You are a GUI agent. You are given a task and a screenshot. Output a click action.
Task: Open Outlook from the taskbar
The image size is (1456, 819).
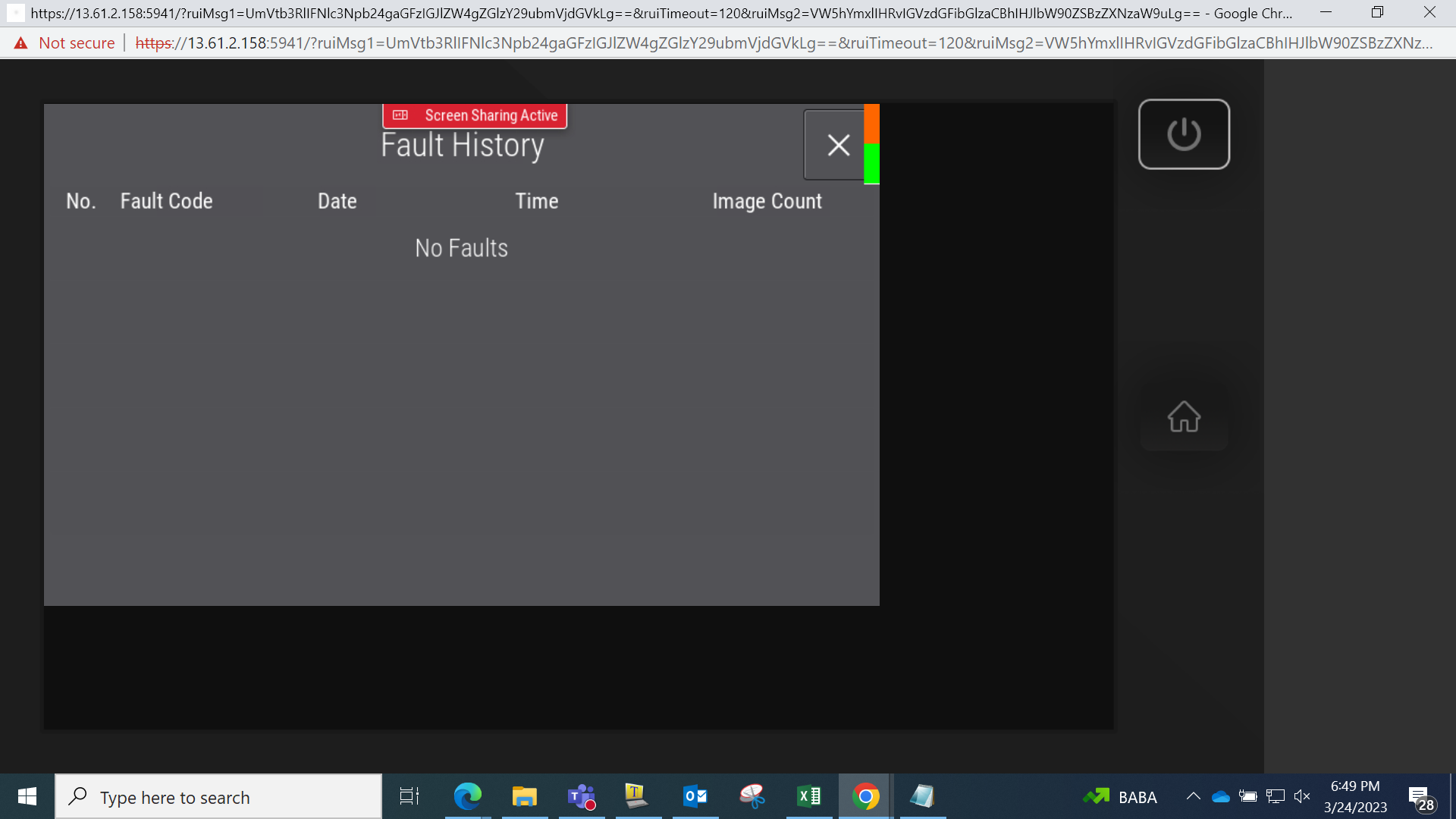point(695,796)
